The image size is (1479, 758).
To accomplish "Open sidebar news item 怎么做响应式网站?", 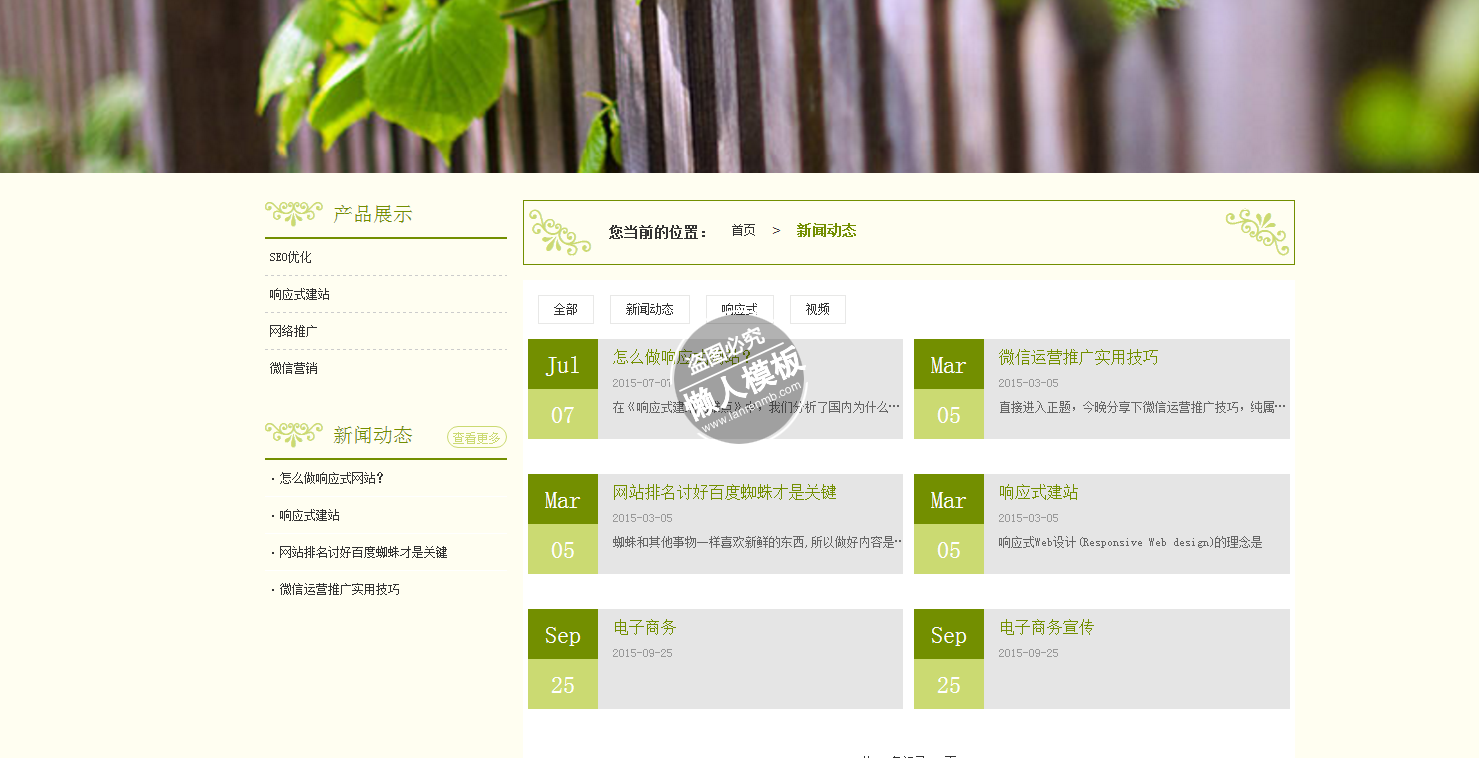I will coord(332,478).
